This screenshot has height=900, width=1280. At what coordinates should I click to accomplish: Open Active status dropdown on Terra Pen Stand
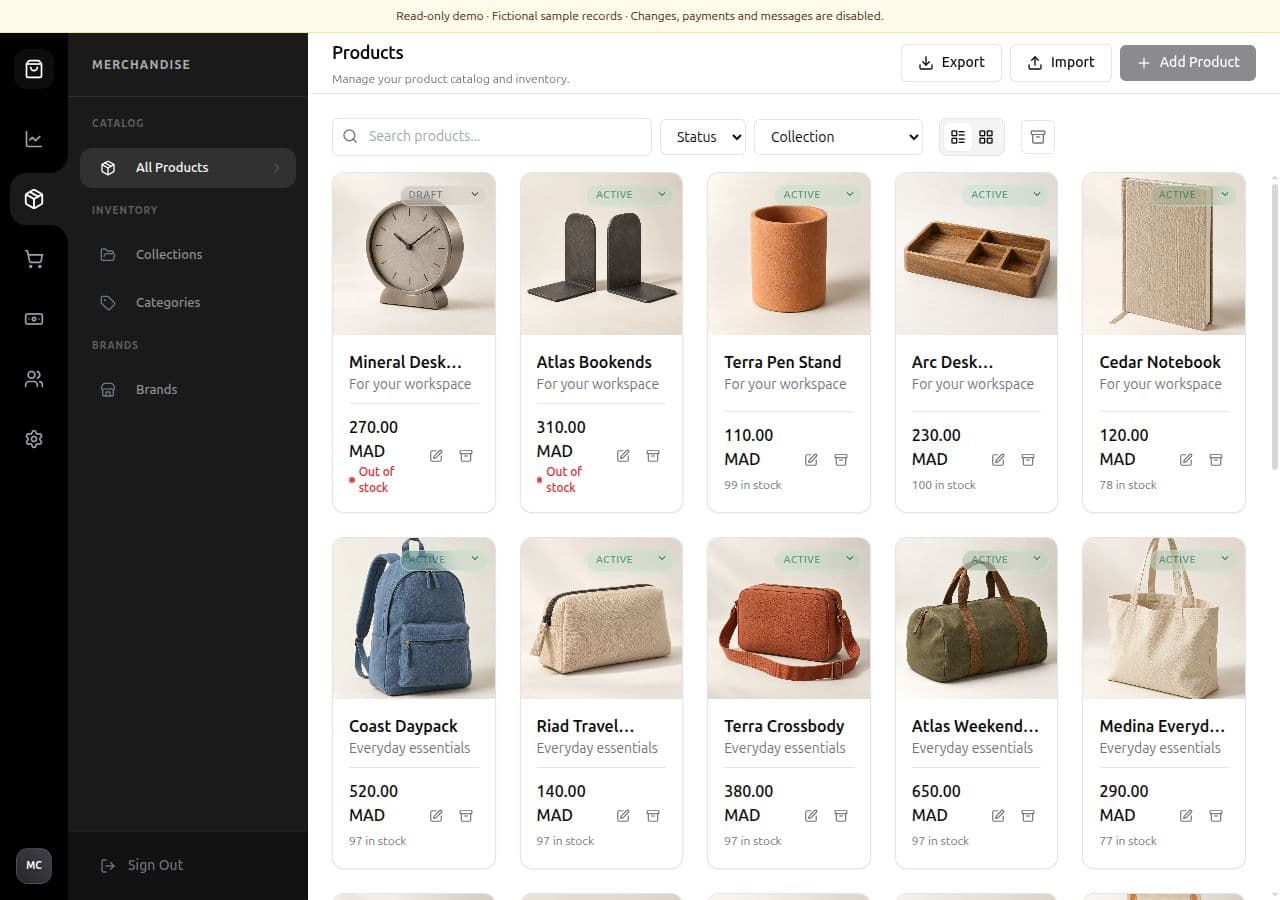point(818,195)
